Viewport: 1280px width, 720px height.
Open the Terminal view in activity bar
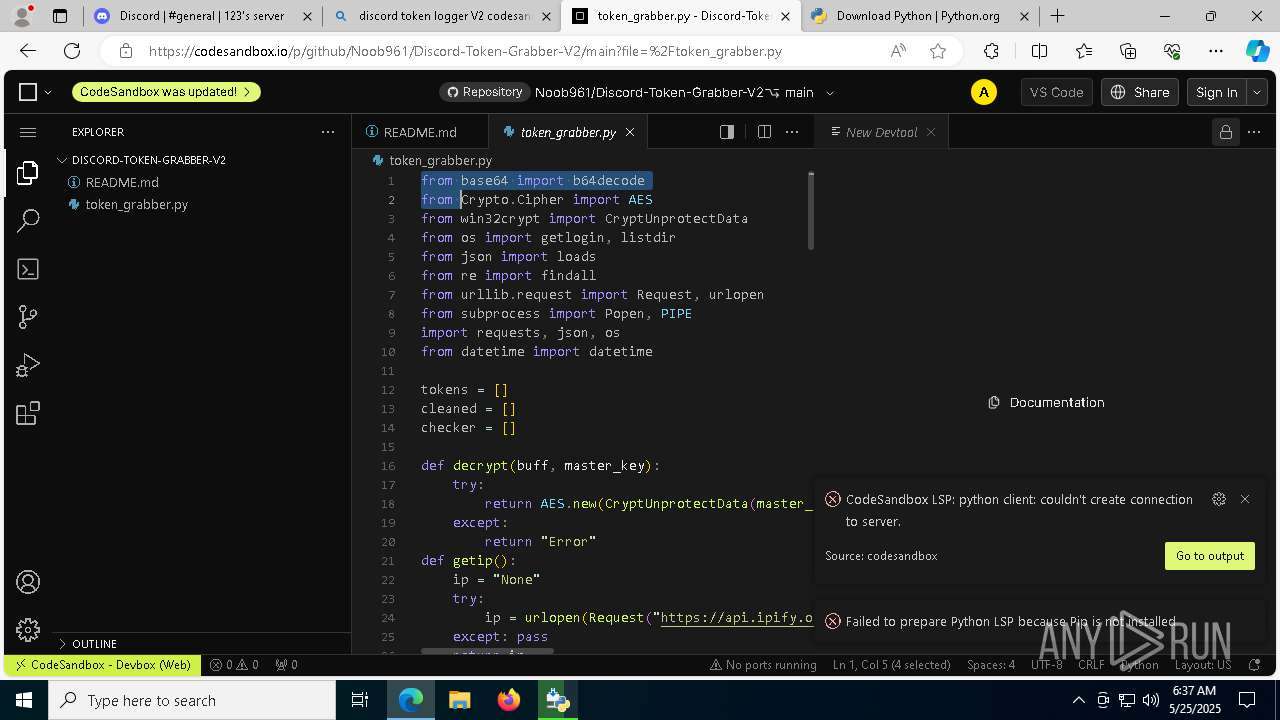pyautogui.click(x=28, y=269)
